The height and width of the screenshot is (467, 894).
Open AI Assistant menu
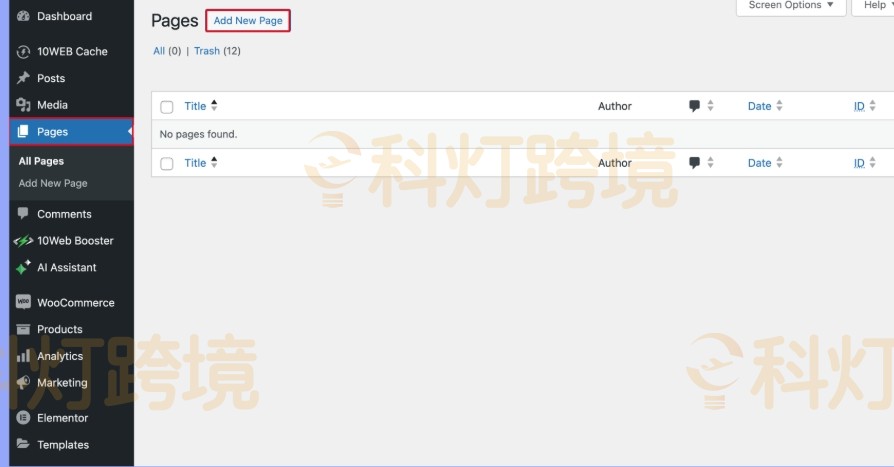pyautogui.click(x=71, y=267)
